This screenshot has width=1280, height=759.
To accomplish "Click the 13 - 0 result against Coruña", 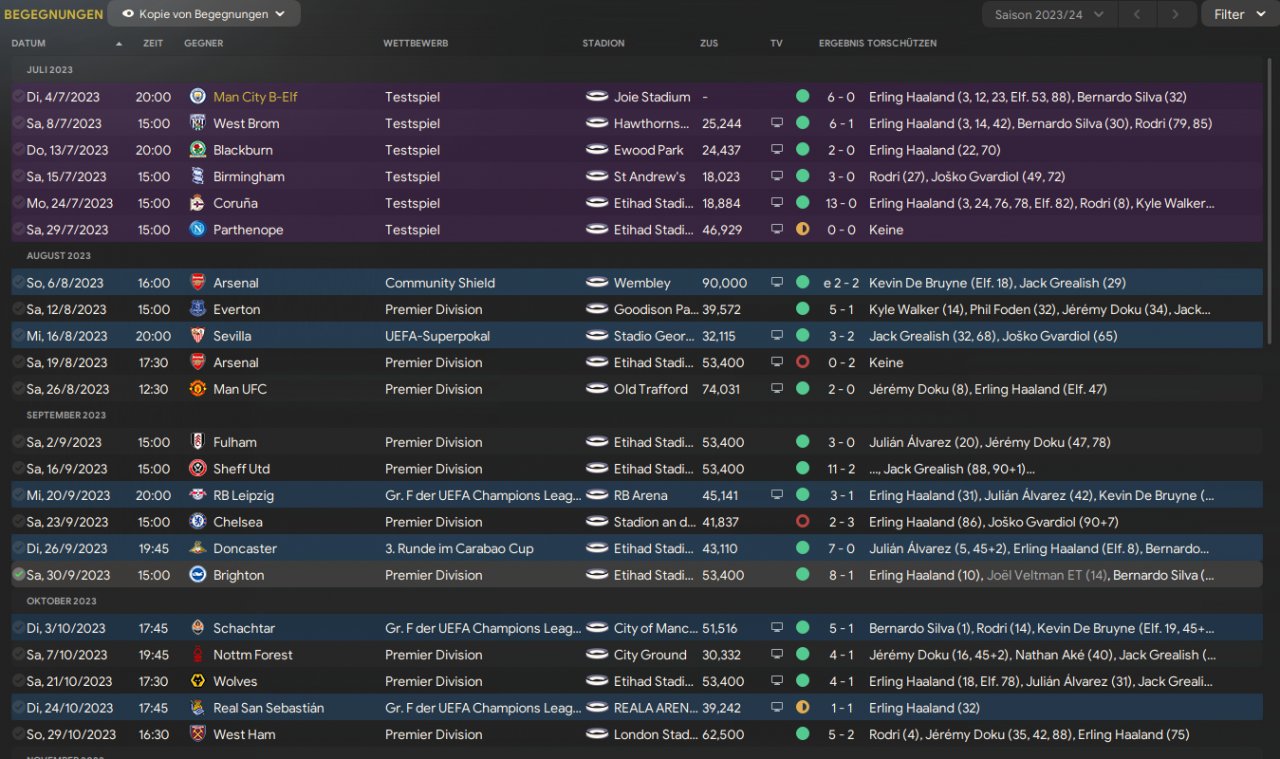I will pos(840,203).
